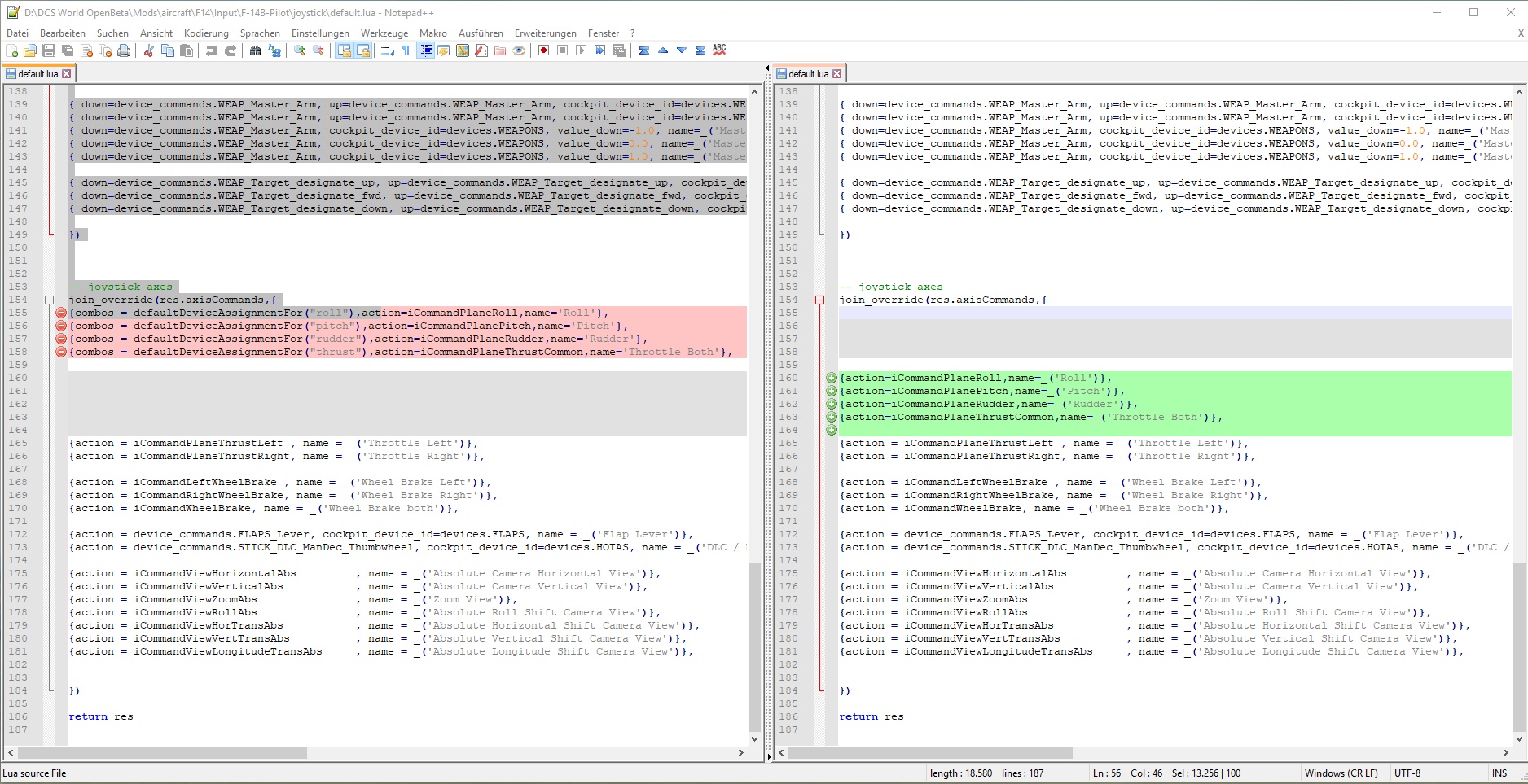The height and width of the screenshot is (784, 1528).
Task: Click the green plus marker on line 160
Action: (832, 378)
